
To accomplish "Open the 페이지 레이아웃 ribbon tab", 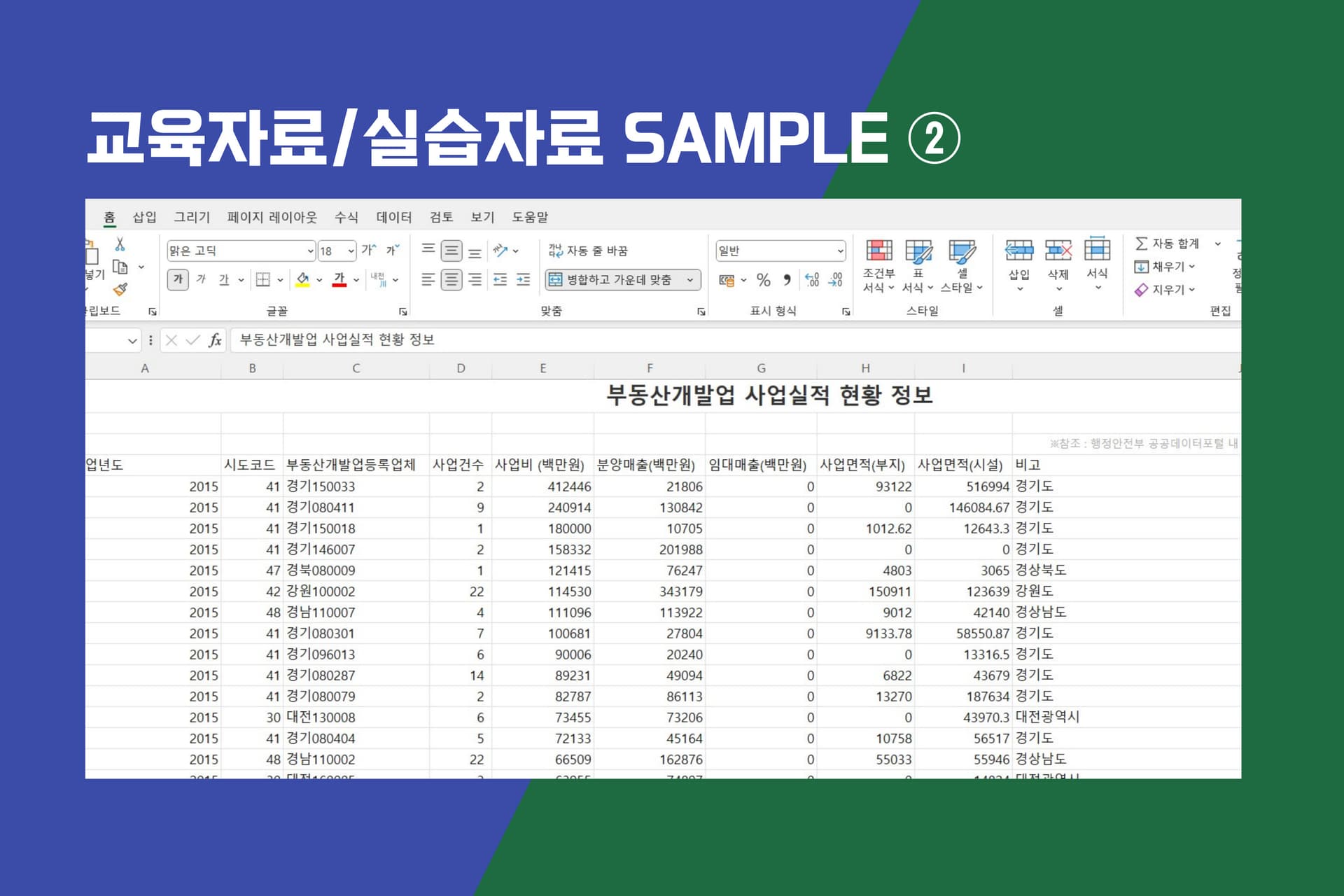I will [x=272, y=217].
